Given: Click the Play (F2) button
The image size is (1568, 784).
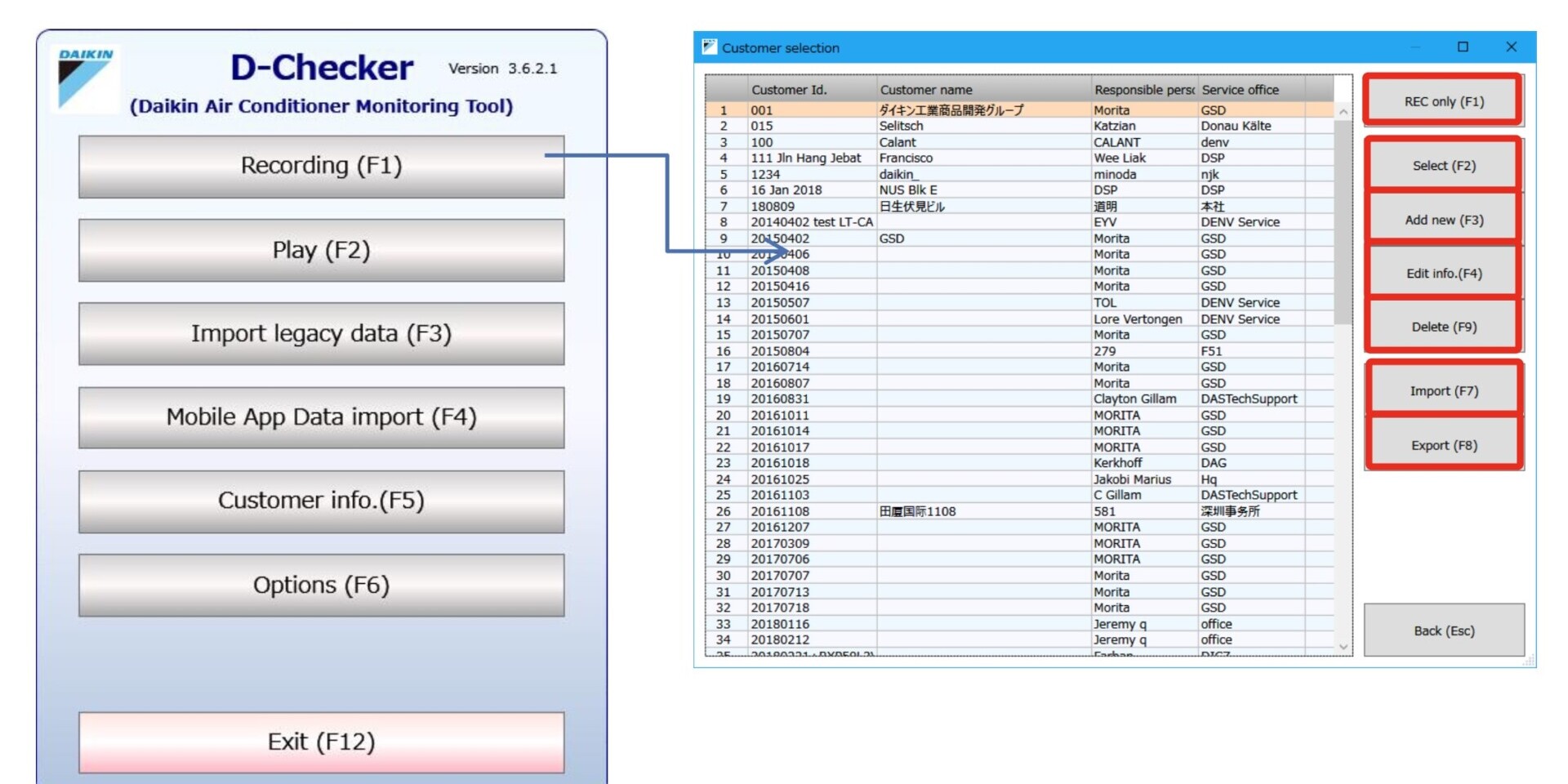Looking at the screenshot, I should (321, 251).
